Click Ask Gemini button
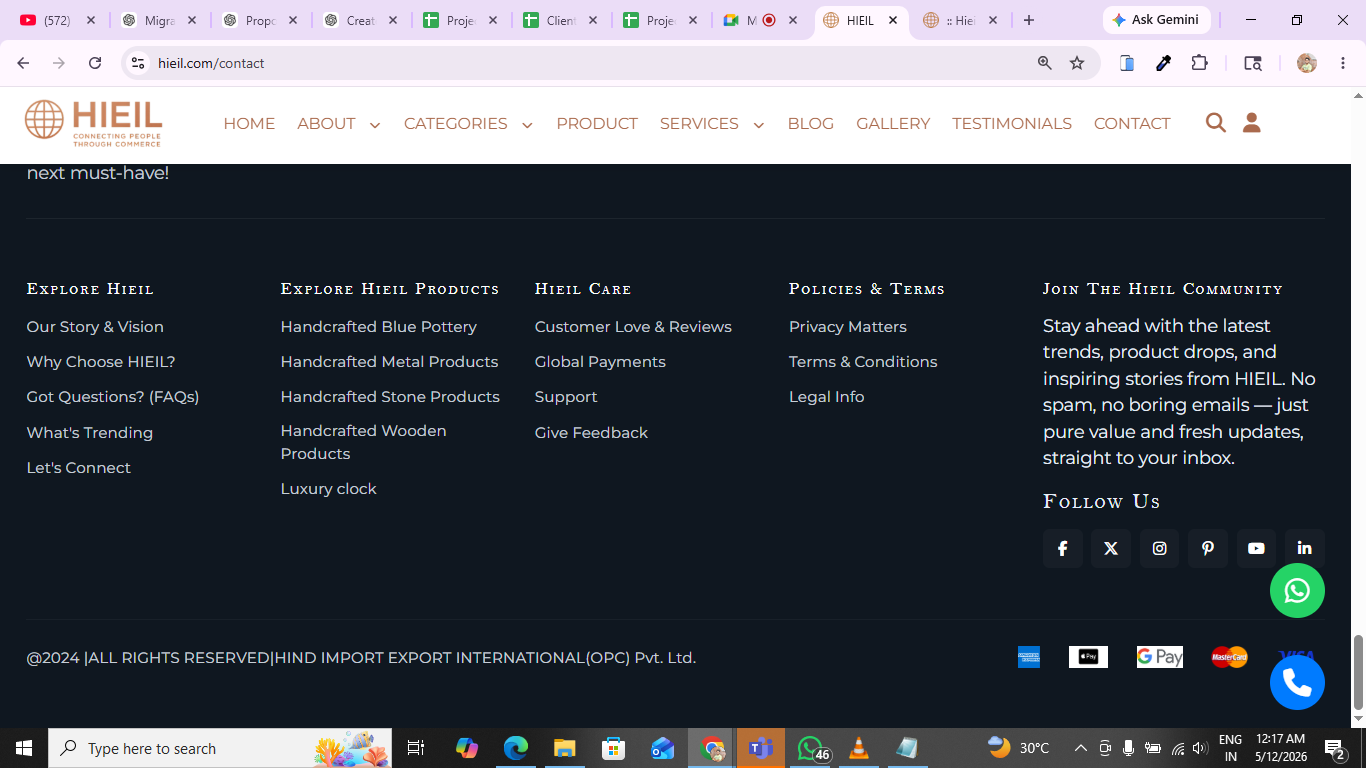The height and width of the screenshot is (768, 1366). [x=1157, y=20]
